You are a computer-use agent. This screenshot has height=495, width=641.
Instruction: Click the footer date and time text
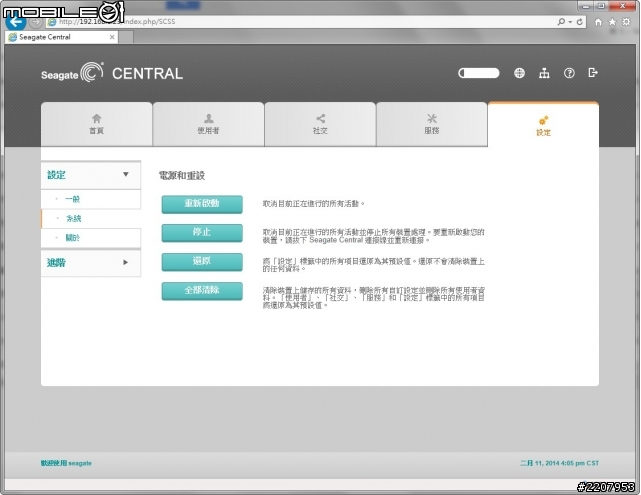pos(559,463)
